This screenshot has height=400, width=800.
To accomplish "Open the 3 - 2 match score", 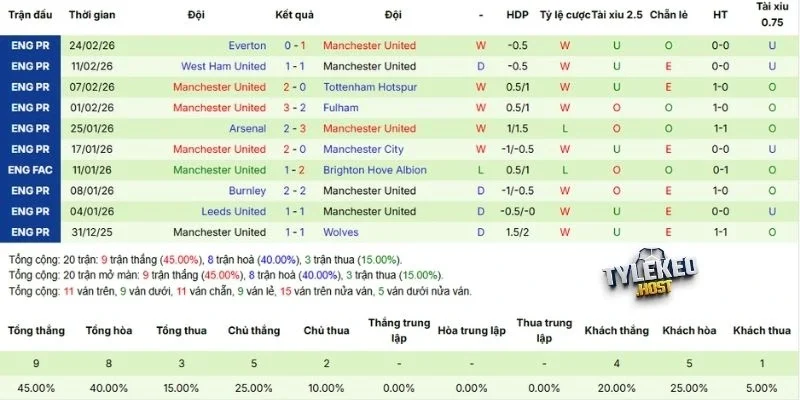I will point(294,108).
